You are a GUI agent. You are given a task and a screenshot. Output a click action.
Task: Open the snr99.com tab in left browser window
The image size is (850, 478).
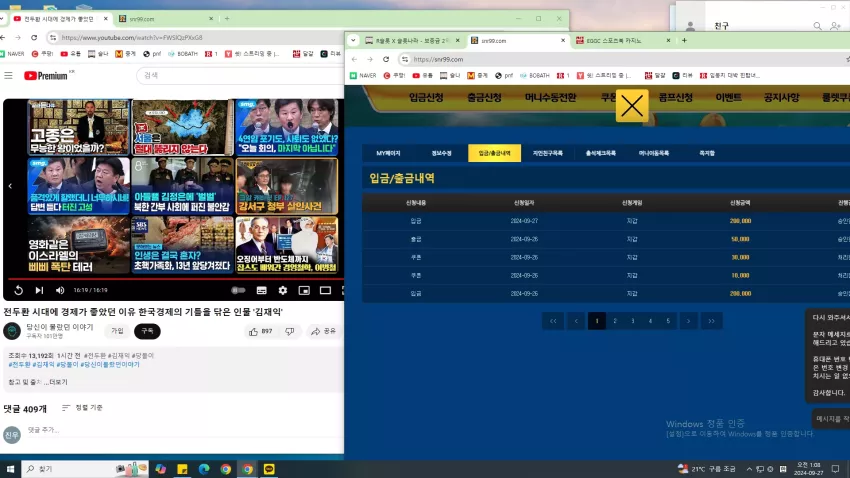click(x=166, y=18)
